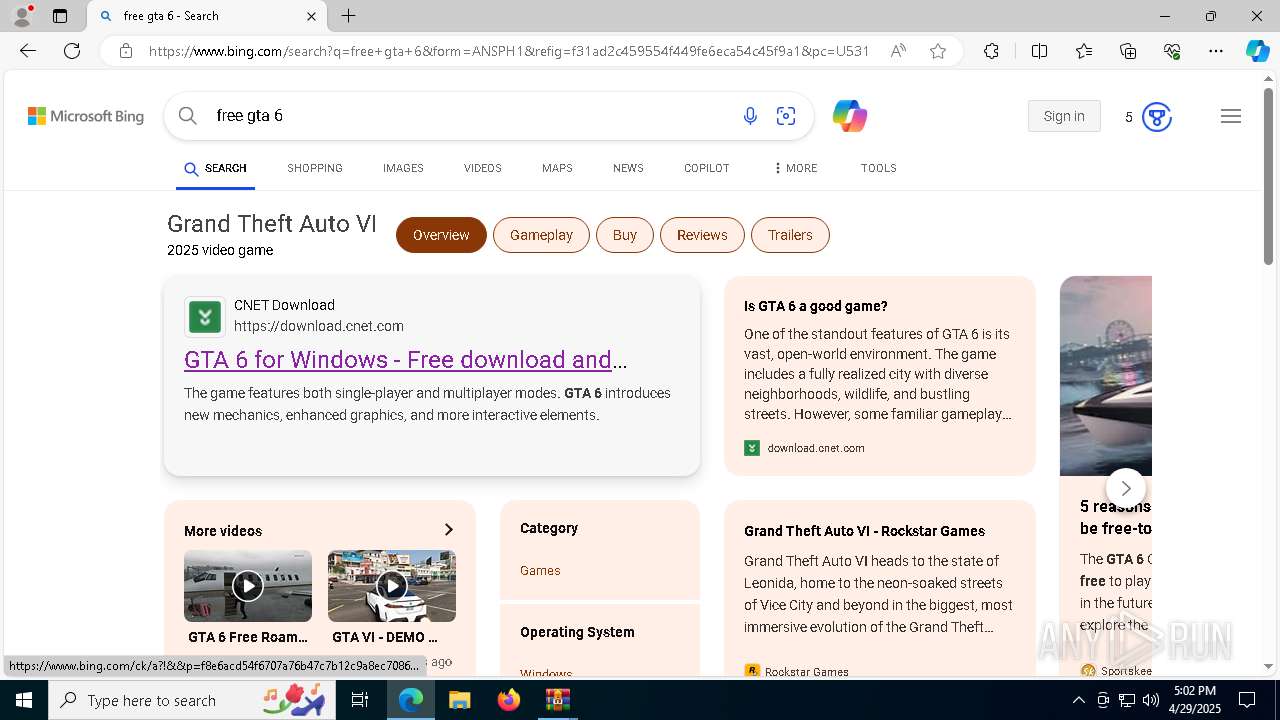The height and width of the screenshot is (720, 1280).
Task: Select the Trailers pill
Action: (790, 235)
